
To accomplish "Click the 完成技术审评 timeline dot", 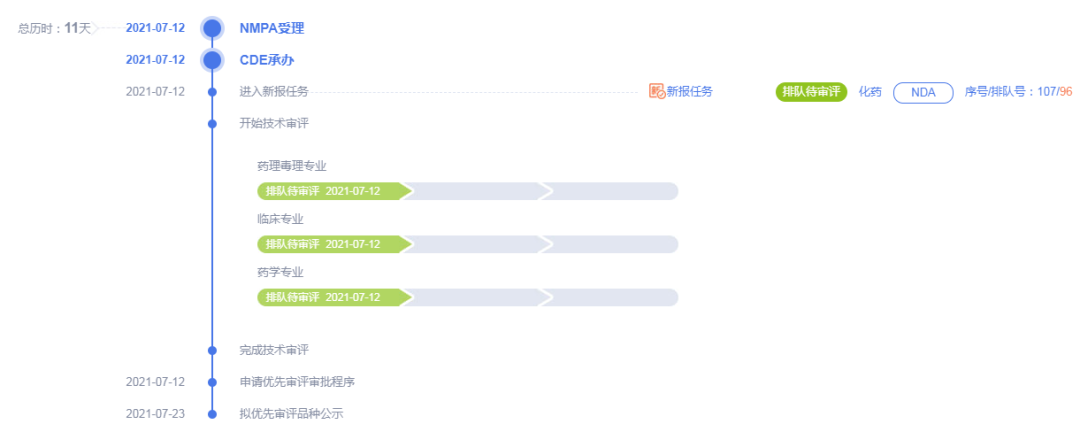I will coord(212,350).
